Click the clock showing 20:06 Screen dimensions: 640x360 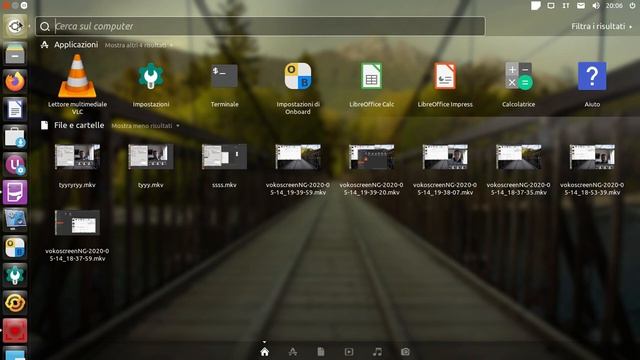click(614, 6)
